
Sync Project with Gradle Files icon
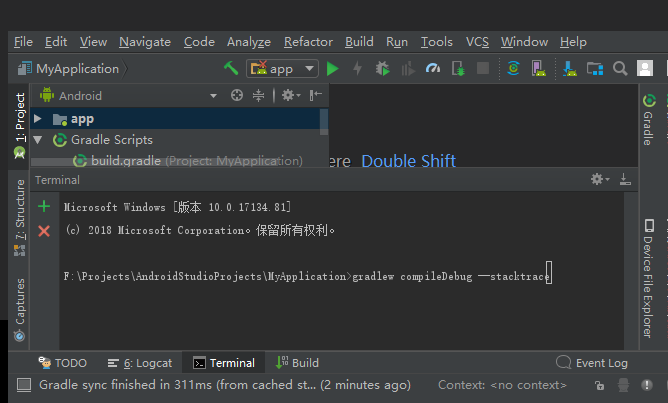pos(513,68)
